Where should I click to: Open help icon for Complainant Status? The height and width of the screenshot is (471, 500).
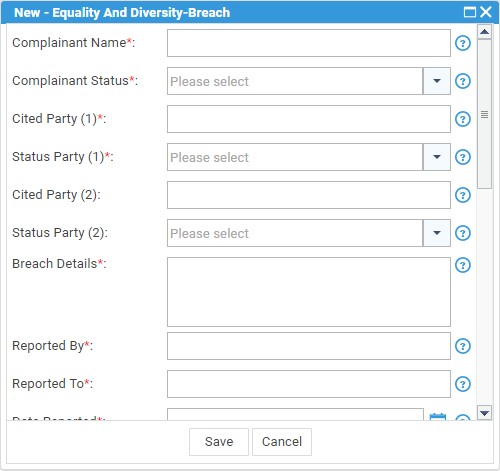[463, 81]
